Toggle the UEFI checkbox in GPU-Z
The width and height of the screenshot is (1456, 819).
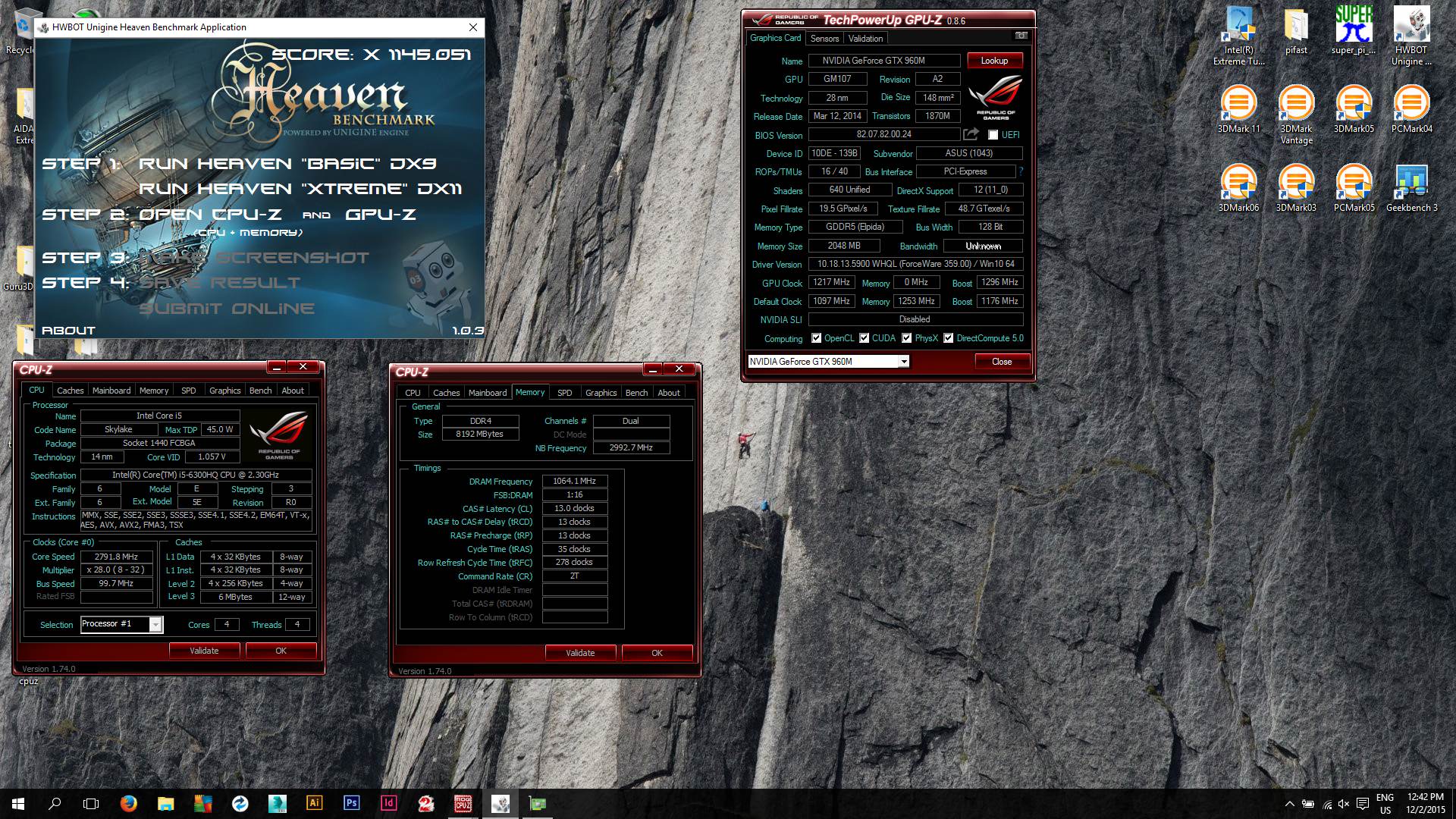pyautogui.click(x=993, y=135)
